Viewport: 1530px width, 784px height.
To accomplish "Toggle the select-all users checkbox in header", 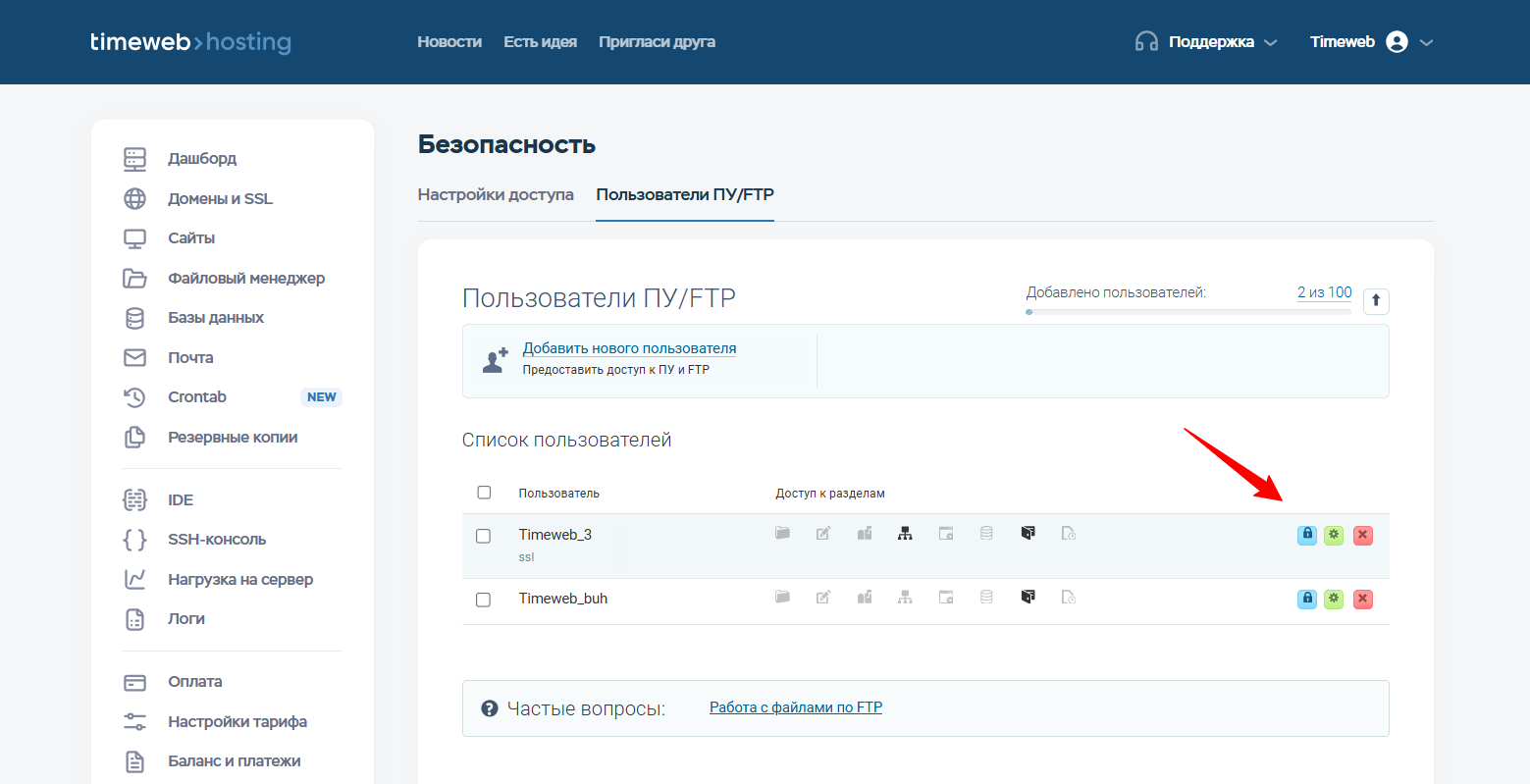I will click(x=484, y=493).
